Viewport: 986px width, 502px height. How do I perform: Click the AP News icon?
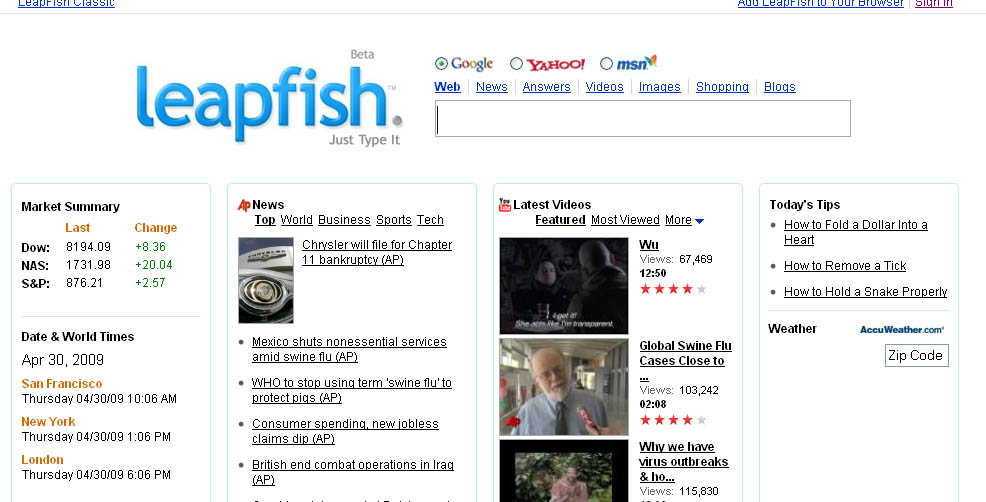(243, 205)
